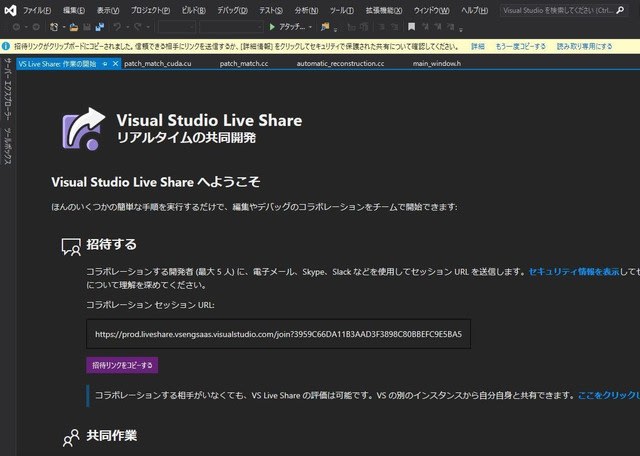Click the Visual Studio Live Share へようこそ heading
Viewport: 640px width, 456px height.
point(156,182)
